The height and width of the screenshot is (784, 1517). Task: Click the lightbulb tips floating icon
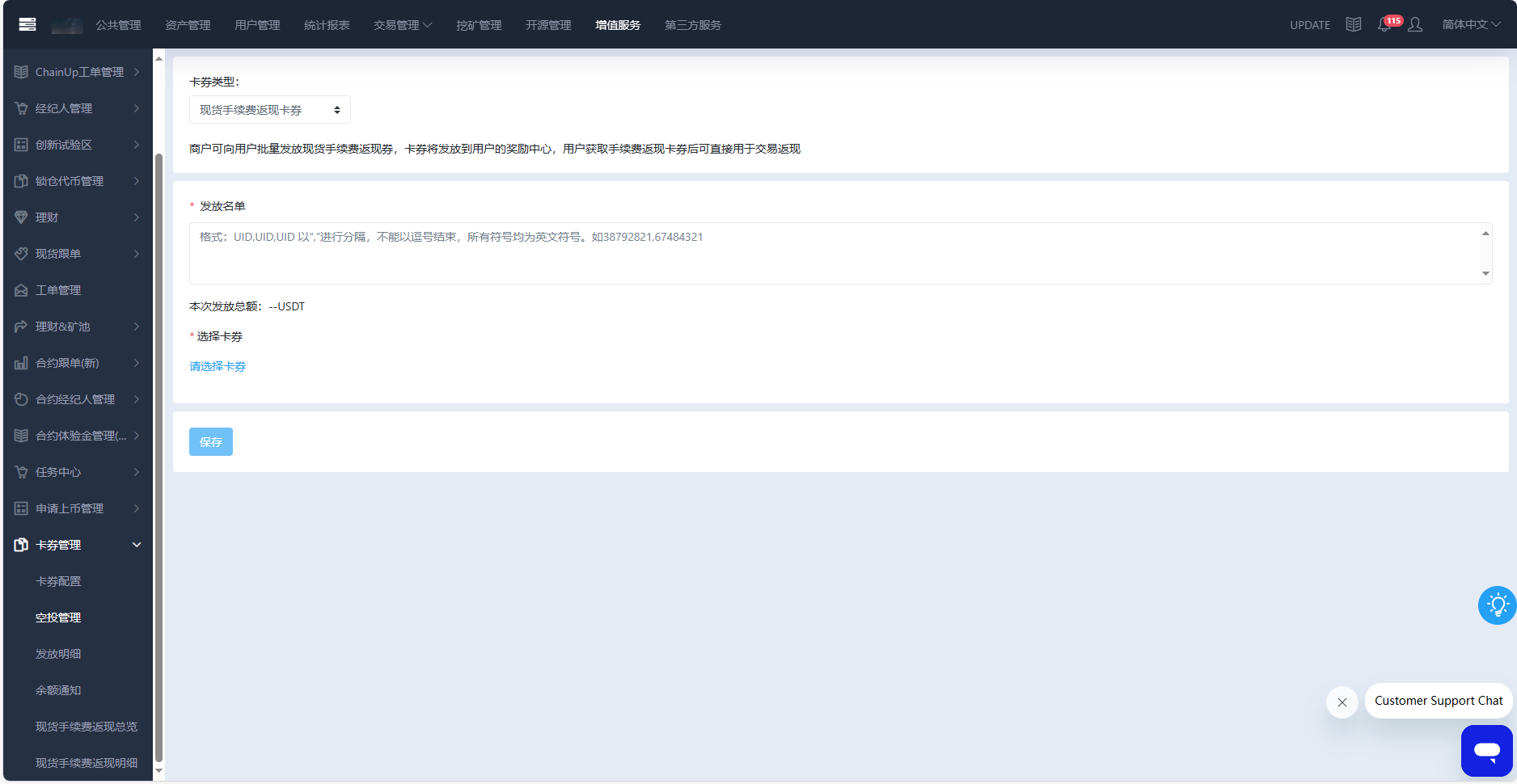[1498, 605]
